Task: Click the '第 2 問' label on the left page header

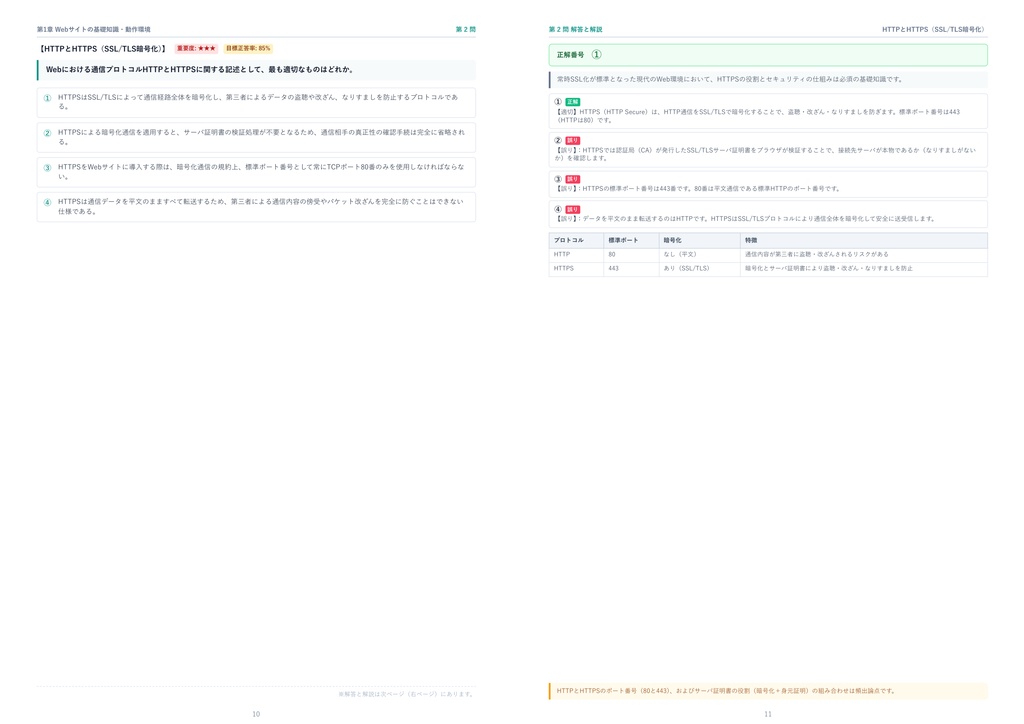Action: 466,29
